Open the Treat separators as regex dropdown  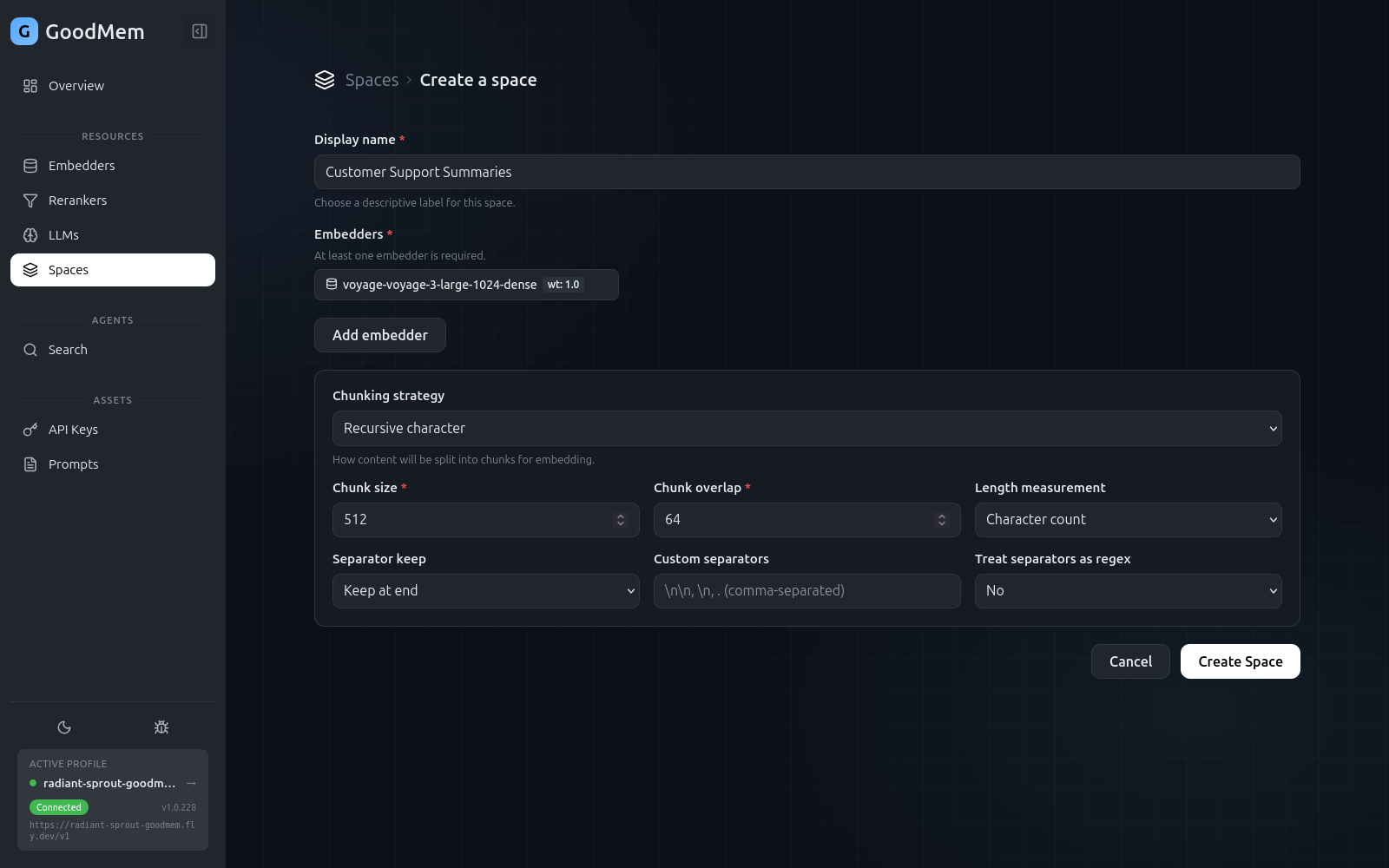coord(1127,590)
